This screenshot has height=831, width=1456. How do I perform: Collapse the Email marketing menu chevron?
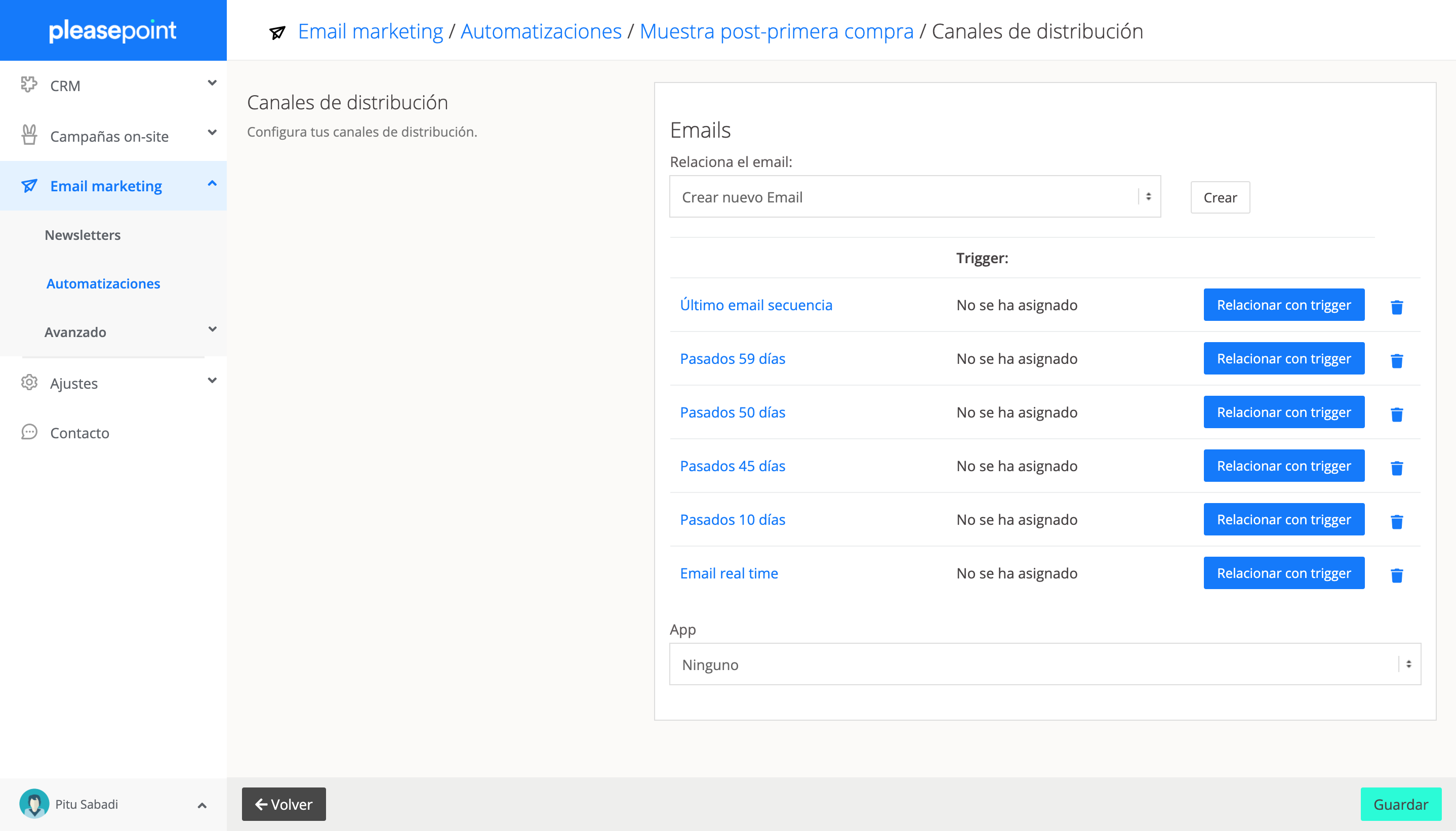tap(212, 184)
